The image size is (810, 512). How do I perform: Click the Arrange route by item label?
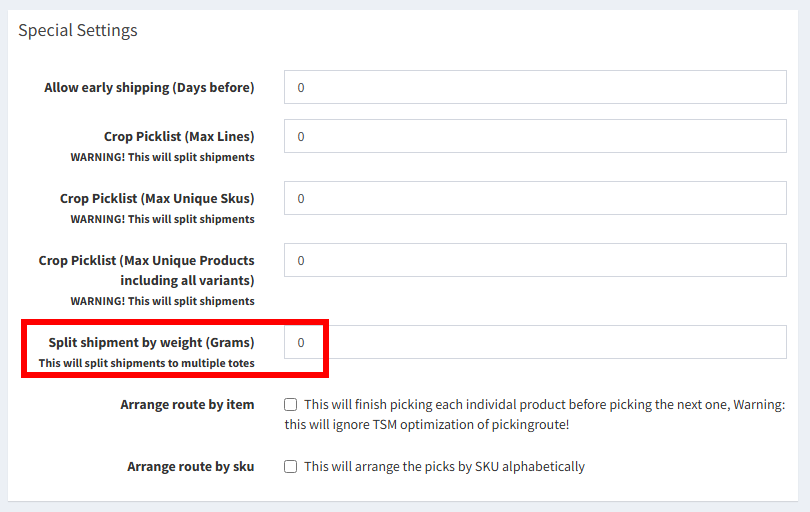click(x=188, y=405)
